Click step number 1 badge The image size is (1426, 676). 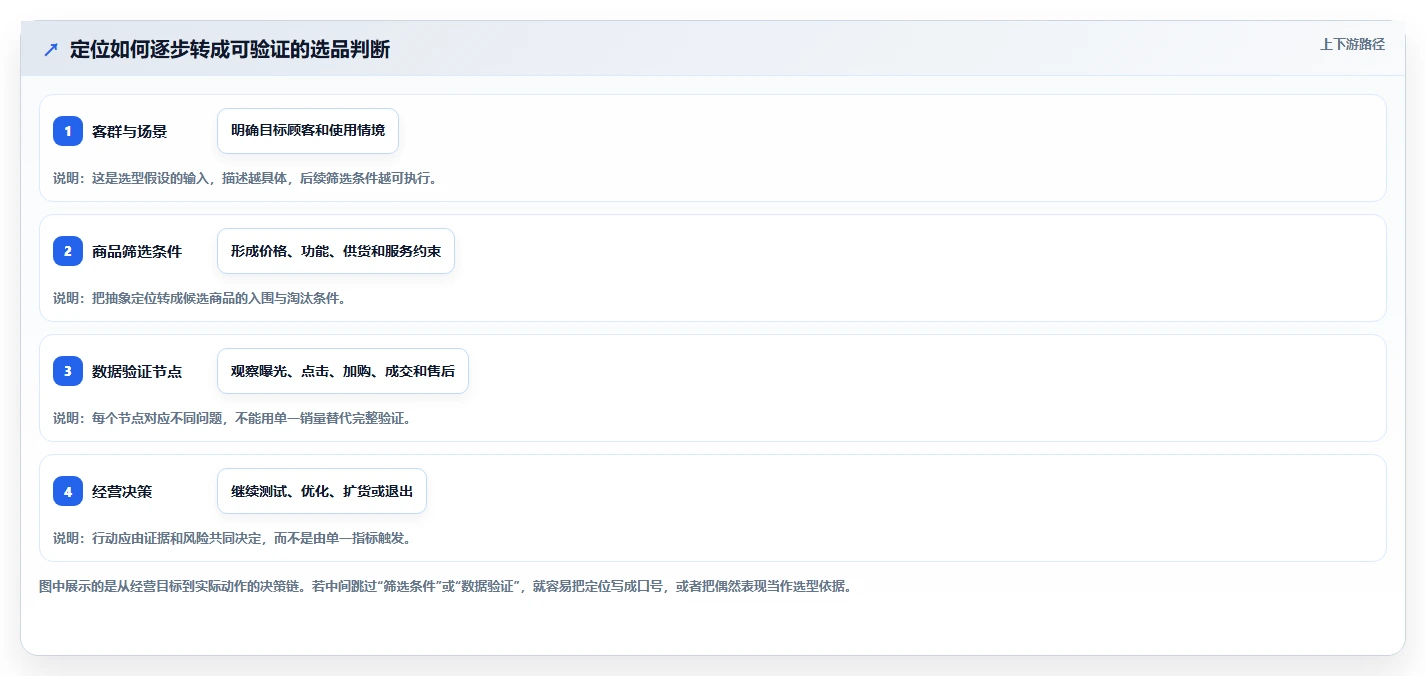click(68, 131)
